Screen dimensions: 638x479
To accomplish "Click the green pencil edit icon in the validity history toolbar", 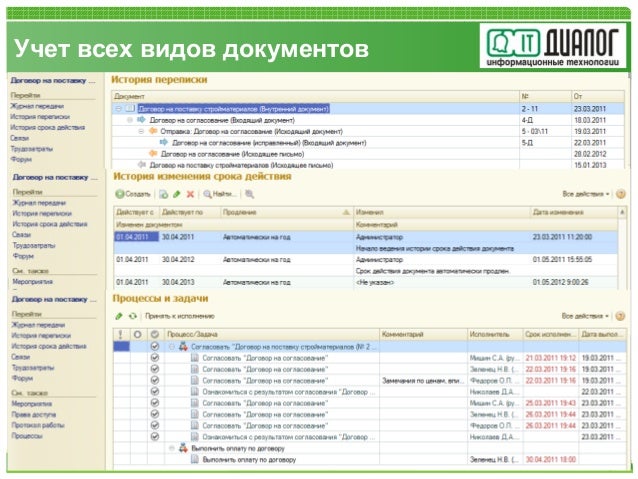I will click(x=177, y=194).
